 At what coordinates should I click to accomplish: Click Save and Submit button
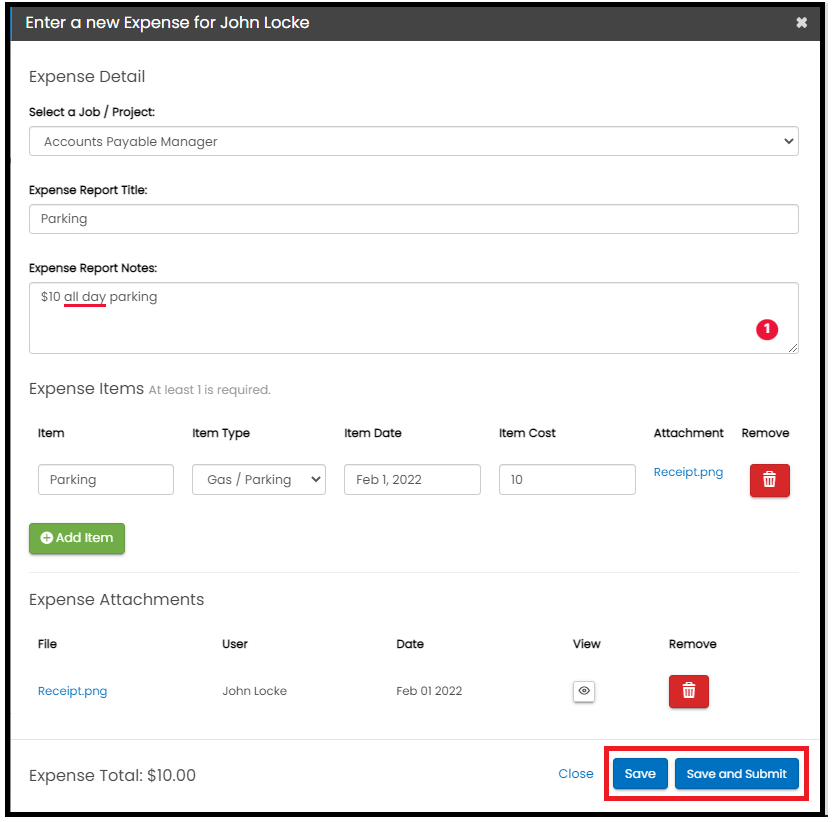pyautogui.click(x=736, y=774)
